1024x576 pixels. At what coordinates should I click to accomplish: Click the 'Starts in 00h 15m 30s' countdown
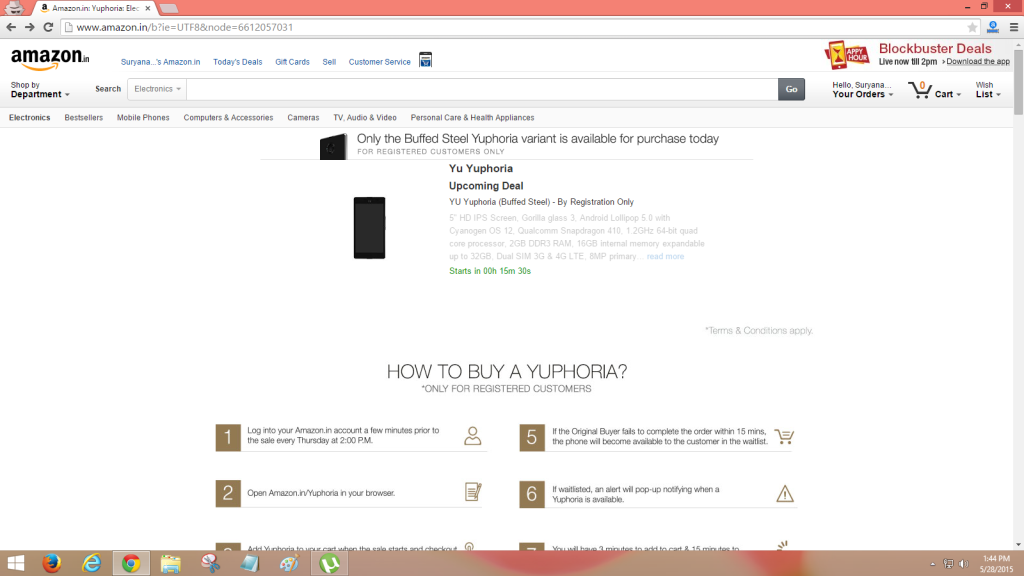pos(490,271)
